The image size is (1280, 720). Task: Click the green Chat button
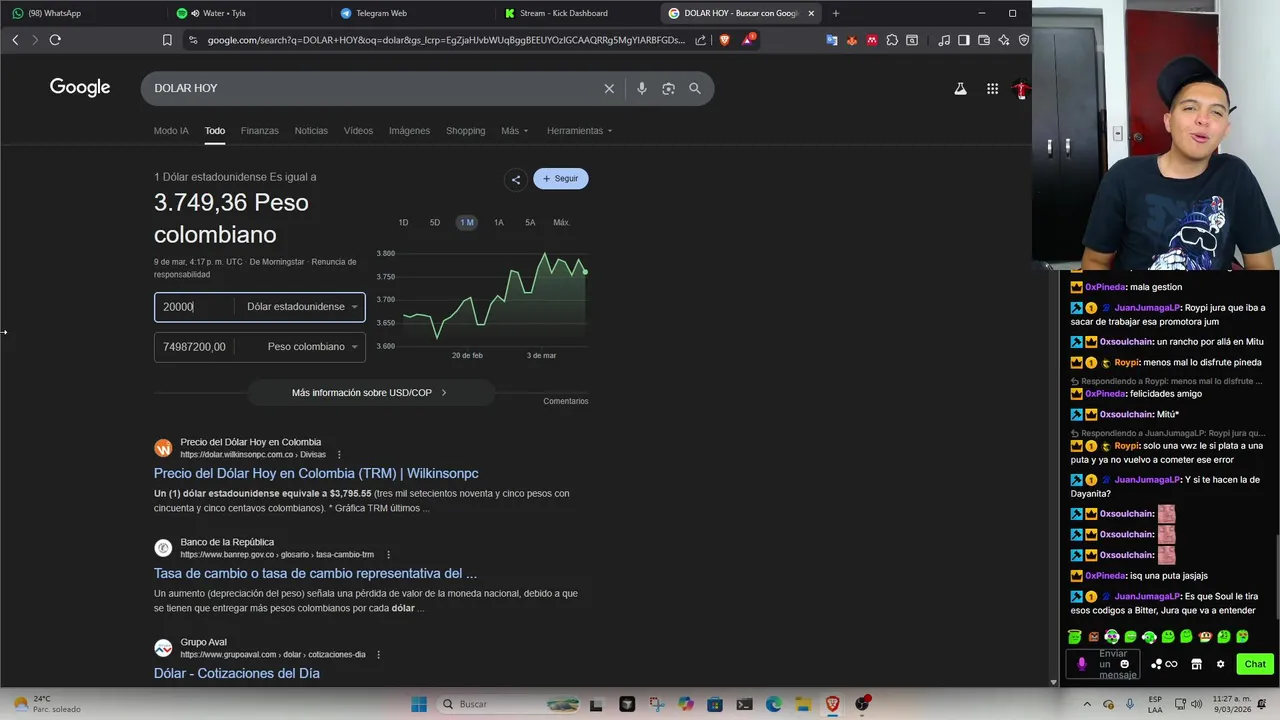pos(1255,664)
